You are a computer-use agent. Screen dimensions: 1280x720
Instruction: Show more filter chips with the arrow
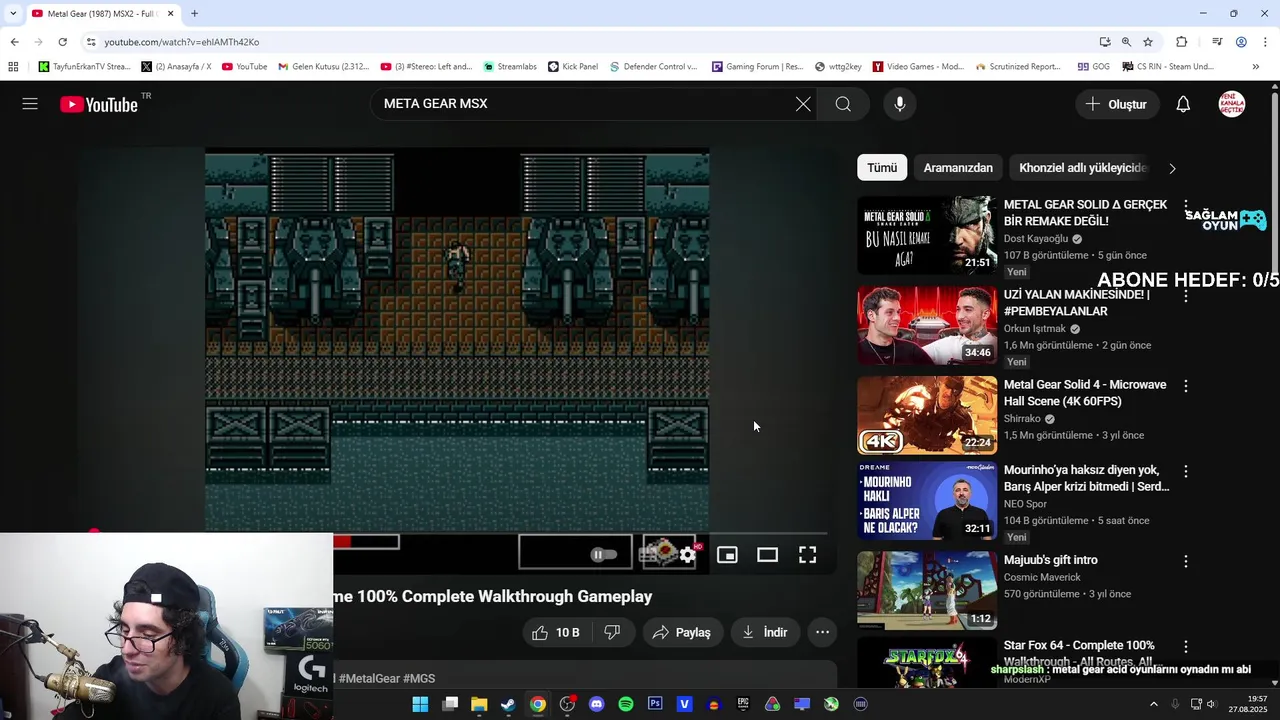pyautogui.click(x=1172, y=168)
